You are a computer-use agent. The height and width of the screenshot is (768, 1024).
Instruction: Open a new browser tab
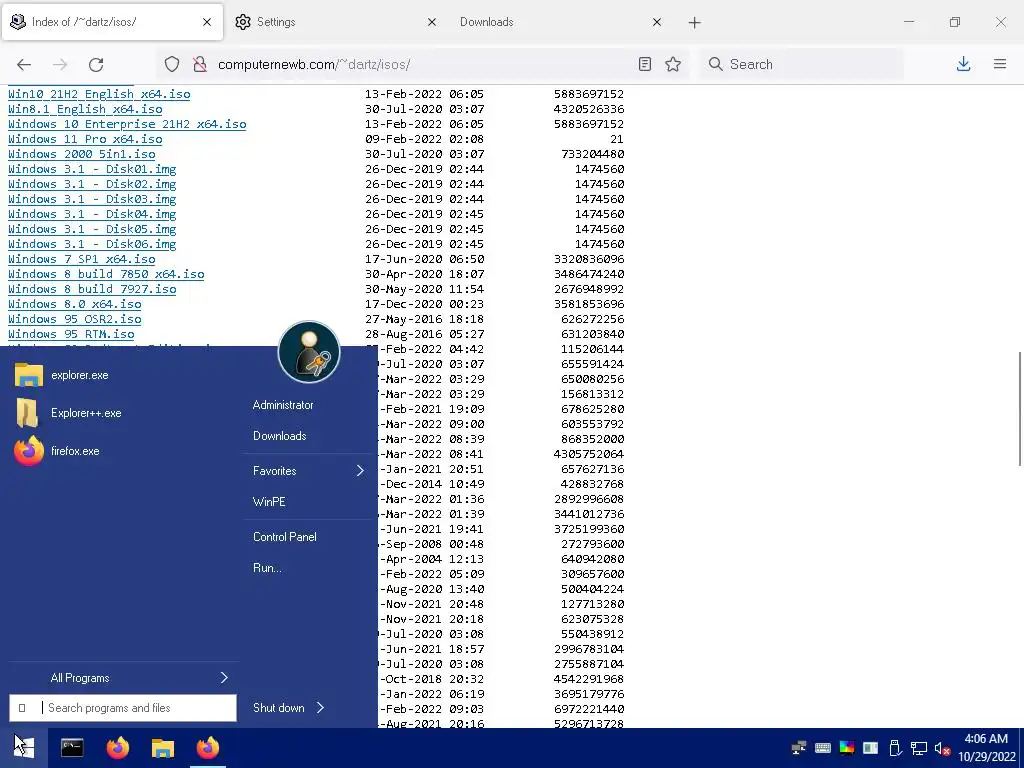pos(694,22)
